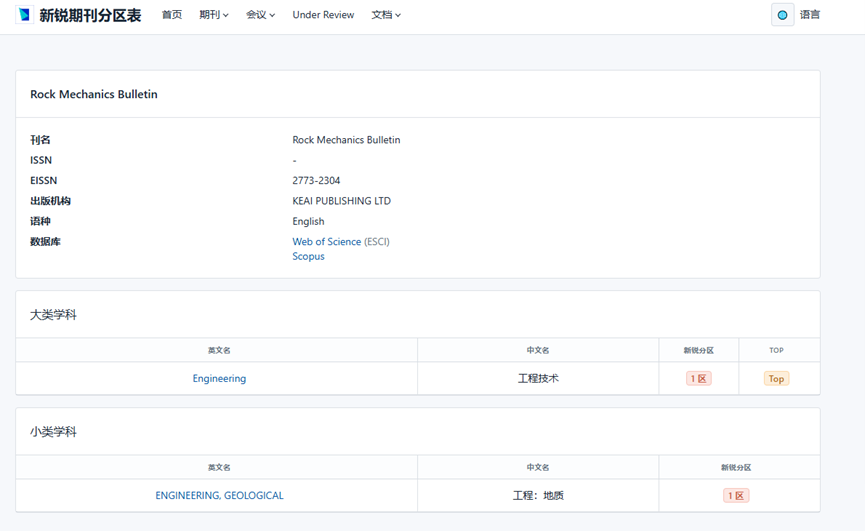Viewport: 865px width, 531px height.
Task: Toggle the round theme icon beside 语言
Action: (x=782, y=15)
